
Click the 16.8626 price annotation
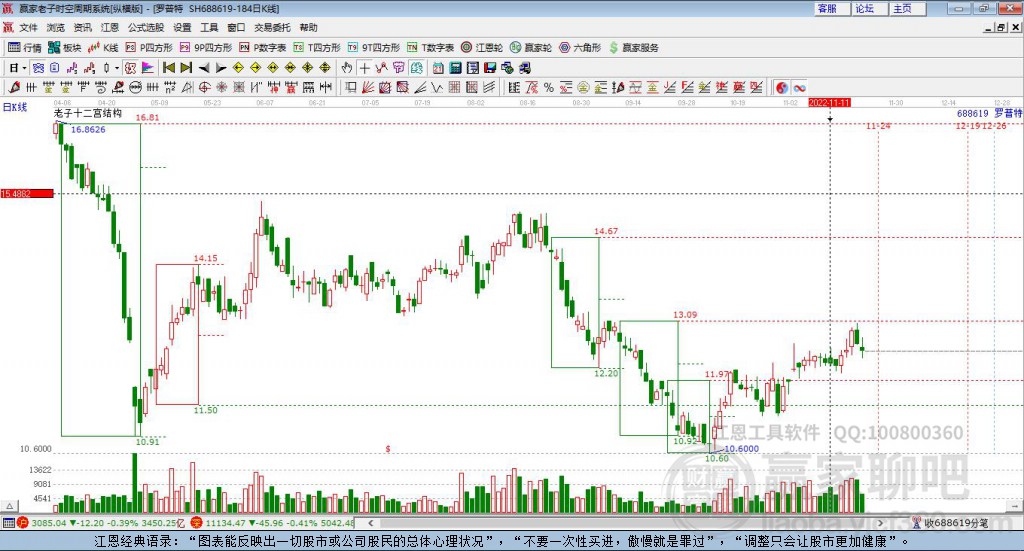tap(88, 129)
